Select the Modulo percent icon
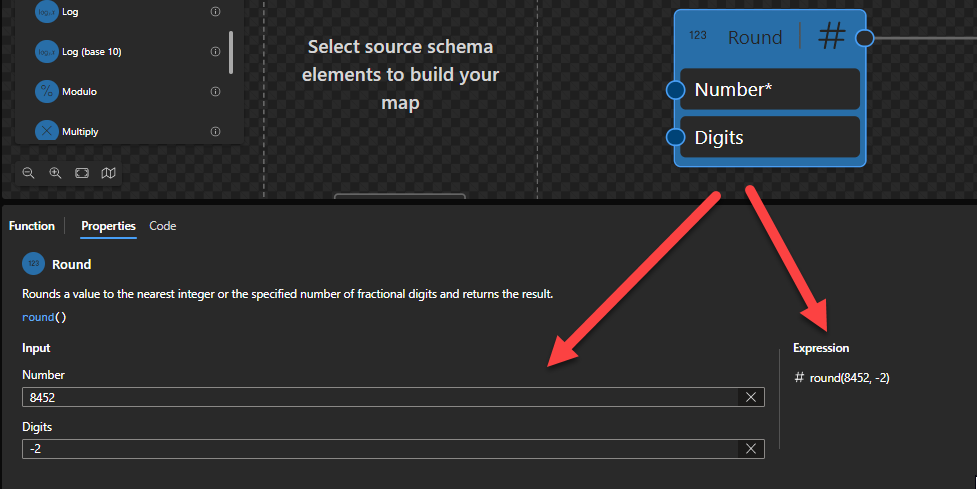The width and height of the screenshot is (977, 489). 47,92
